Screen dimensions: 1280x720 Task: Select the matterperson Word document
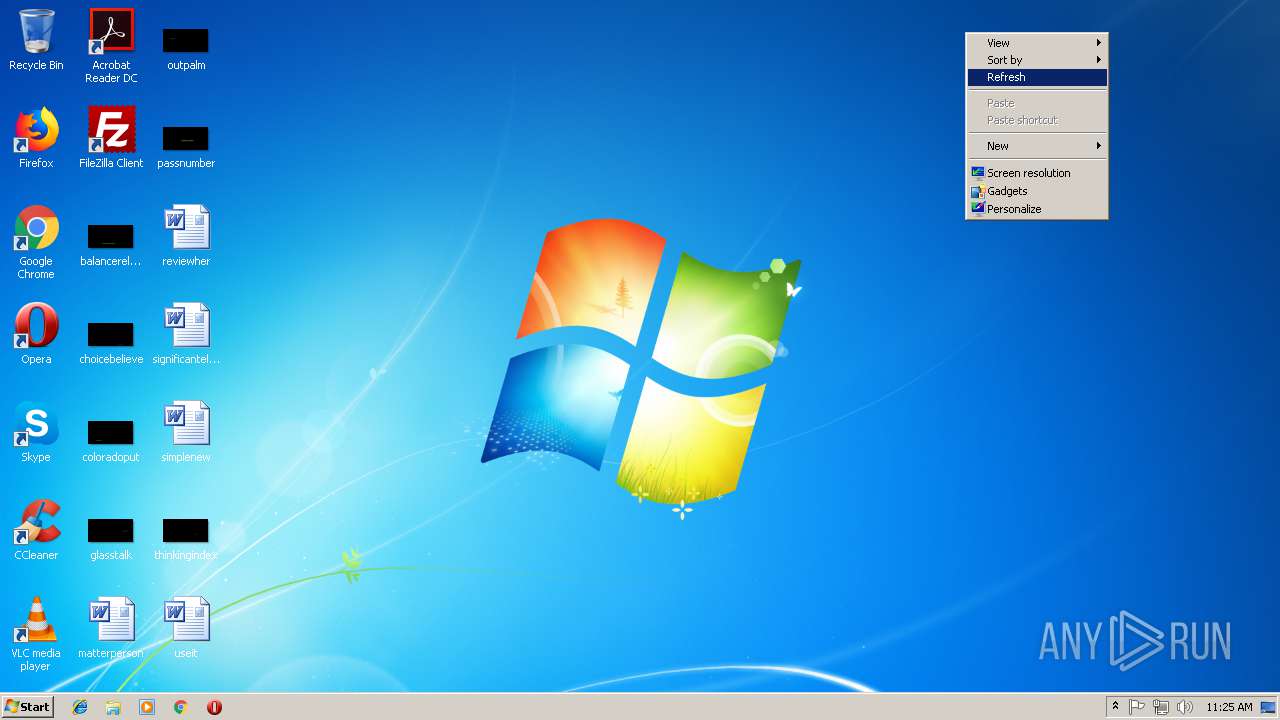pos(111,628)
